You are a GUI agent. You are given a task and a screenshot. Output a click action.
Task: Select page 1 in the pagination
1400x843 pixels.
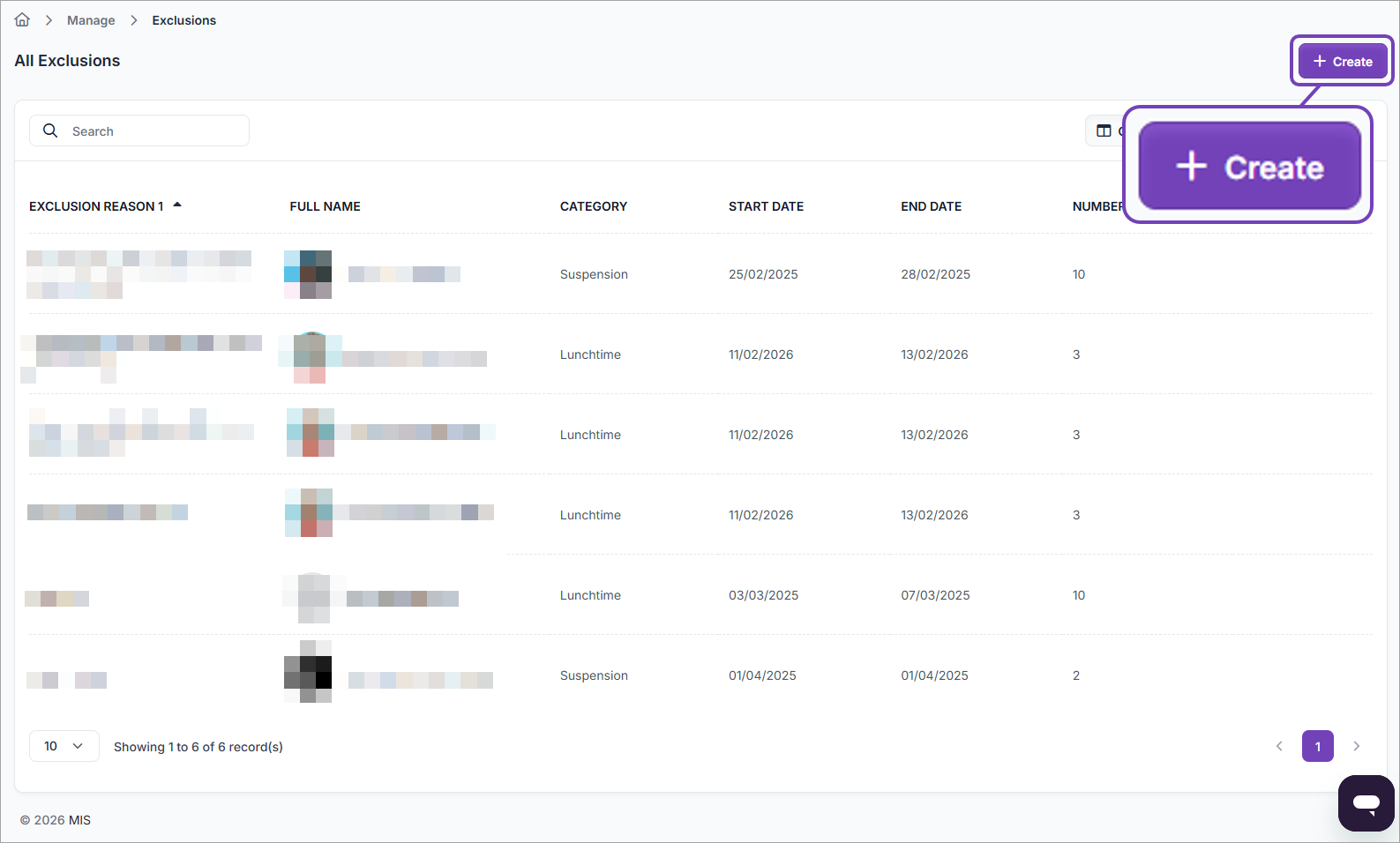[x=1317, y=746]
